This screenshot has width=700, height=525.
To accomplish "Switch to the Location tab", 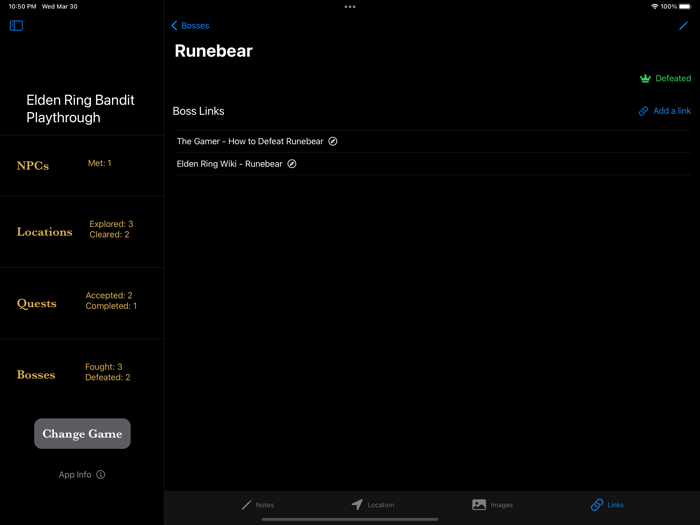I will 372,505.
